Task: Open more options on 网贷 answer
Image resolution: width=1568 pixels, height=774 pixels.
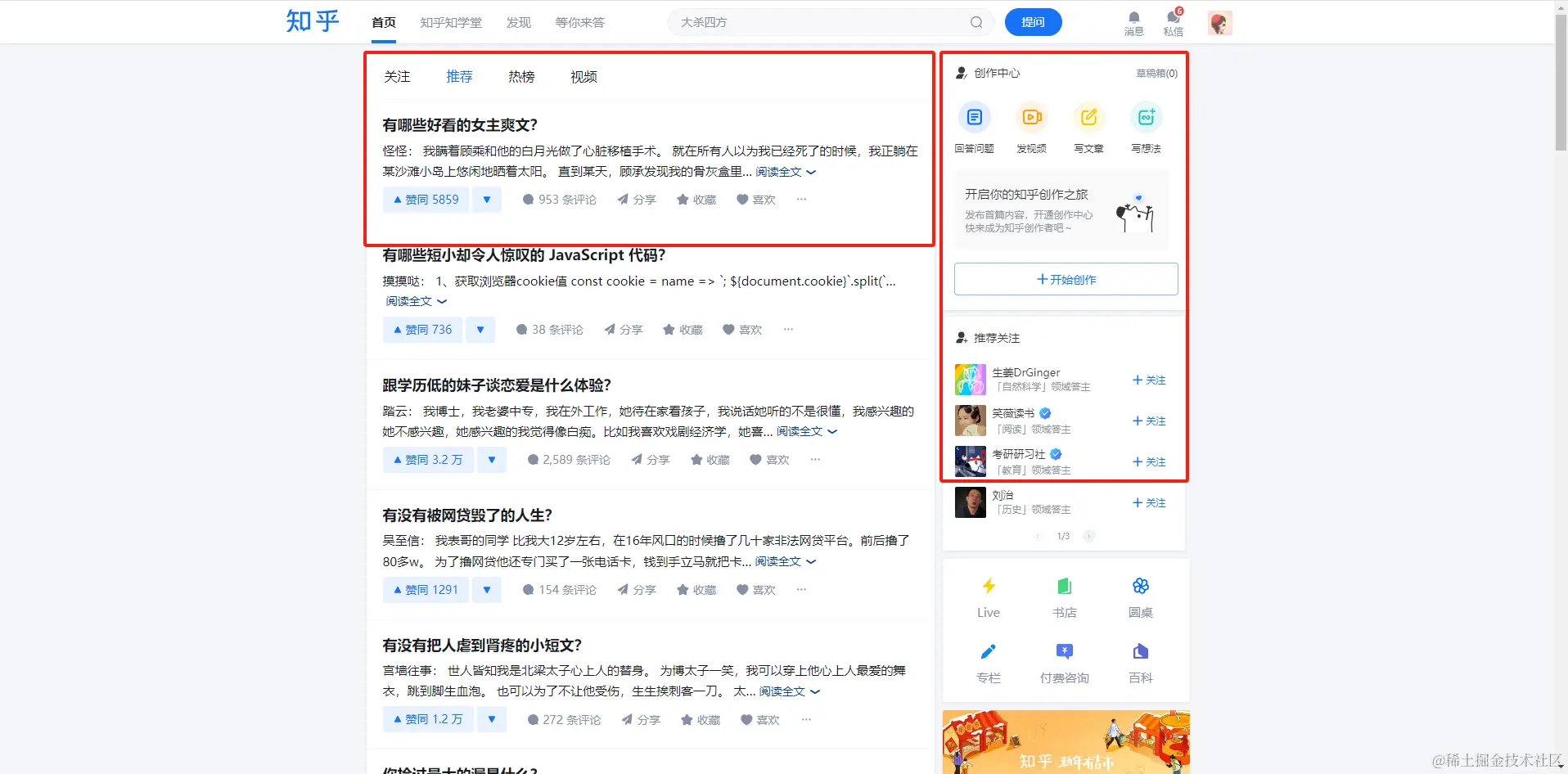Action: 801,589
